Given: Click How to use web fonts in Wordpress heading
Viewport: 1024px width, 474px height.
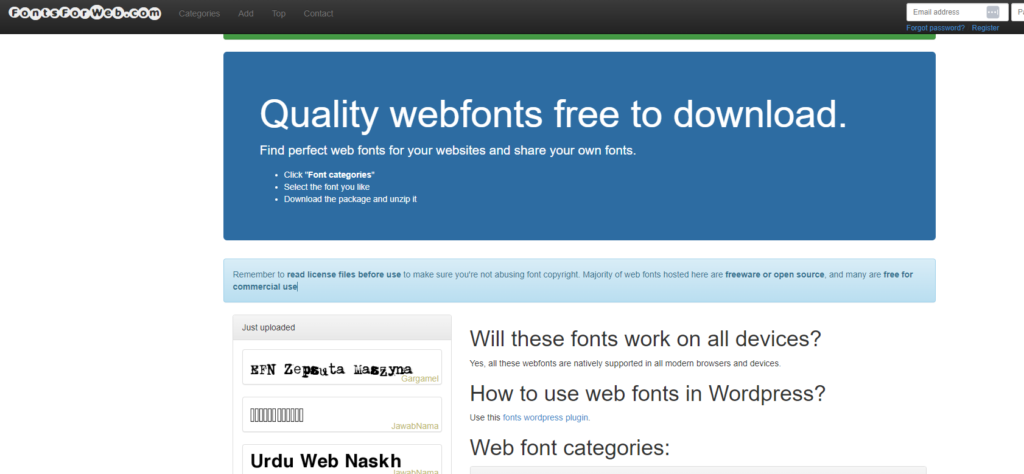Looking at the screenshot, I should pyautogui.click(x=648, y=394).
